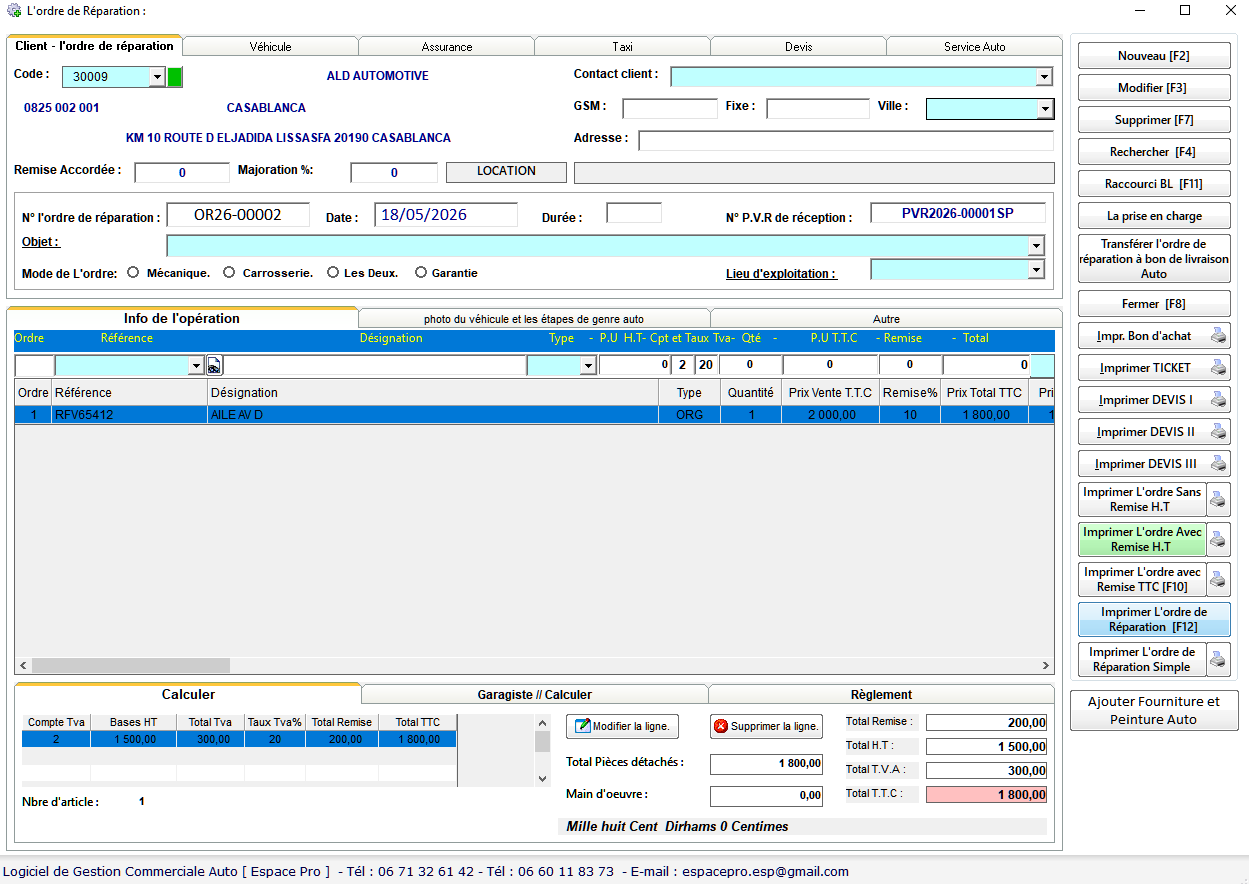Open the client Code dropdown
The image size is (1249, 884).
(156, 77)
